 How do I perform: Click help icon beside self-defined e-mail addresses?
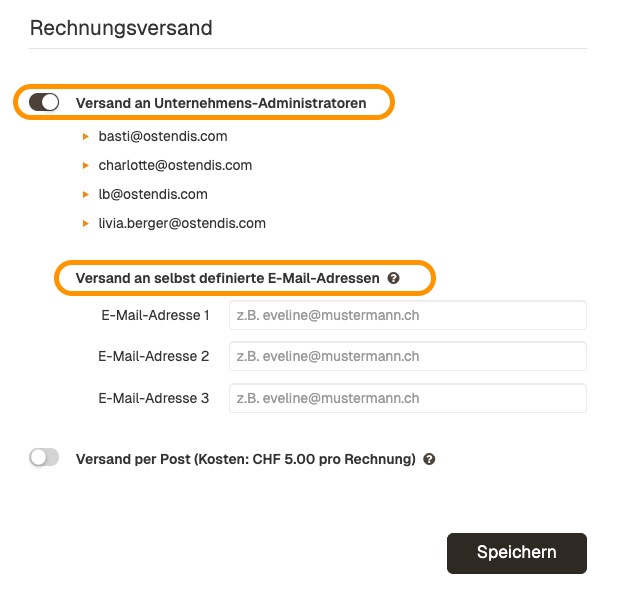coord(394,279)
